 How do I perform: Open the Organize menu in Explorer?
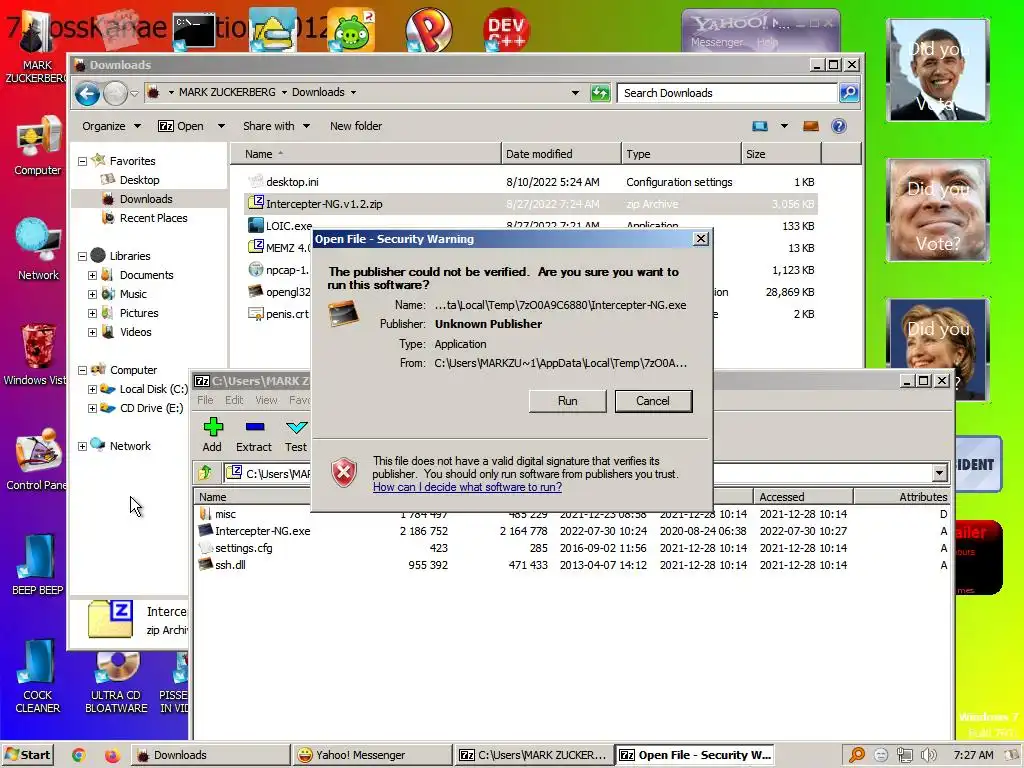pyautogui.click(x=111, y=126)
